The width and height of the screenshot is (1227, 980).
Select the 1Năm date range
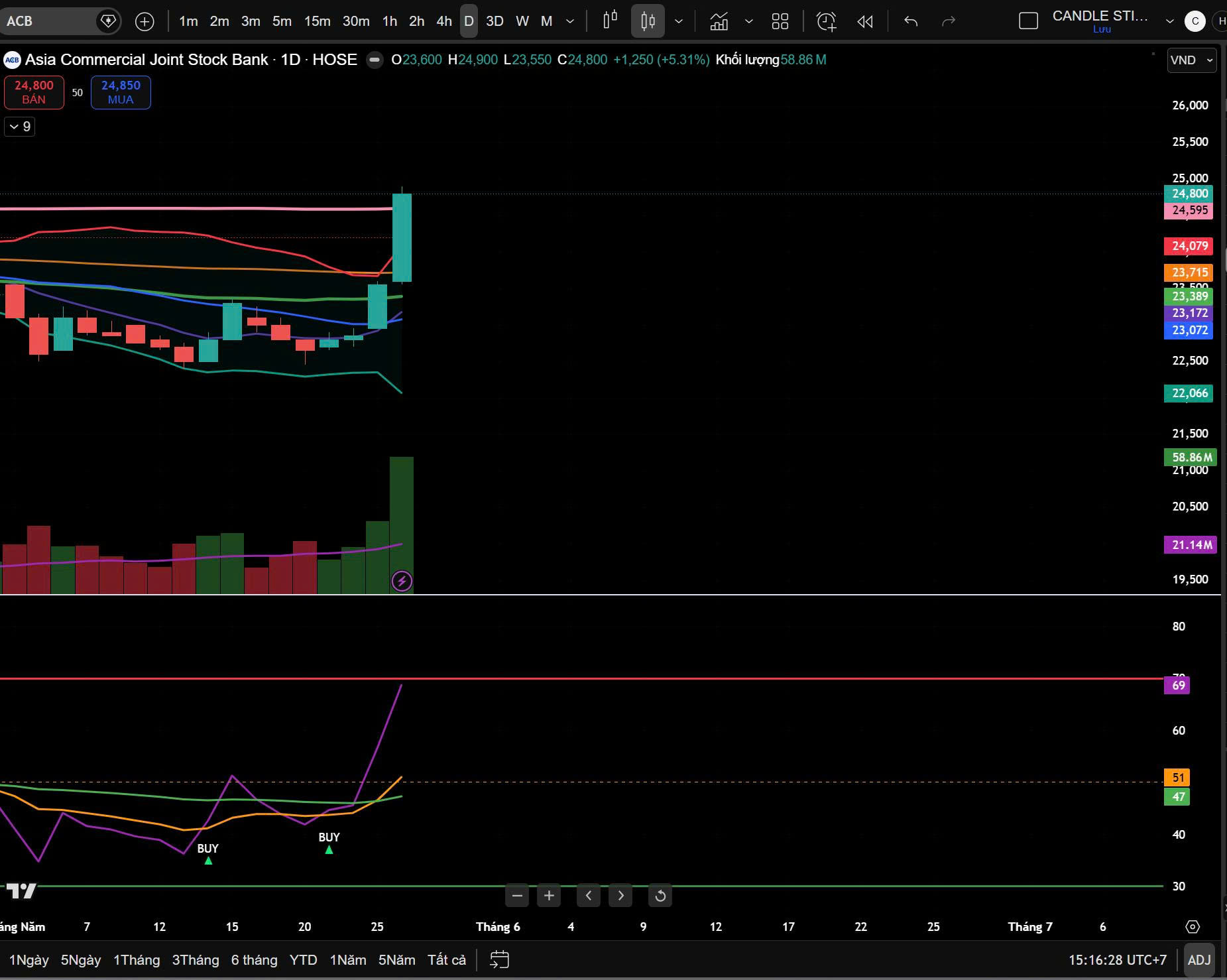tap(348, 959)
